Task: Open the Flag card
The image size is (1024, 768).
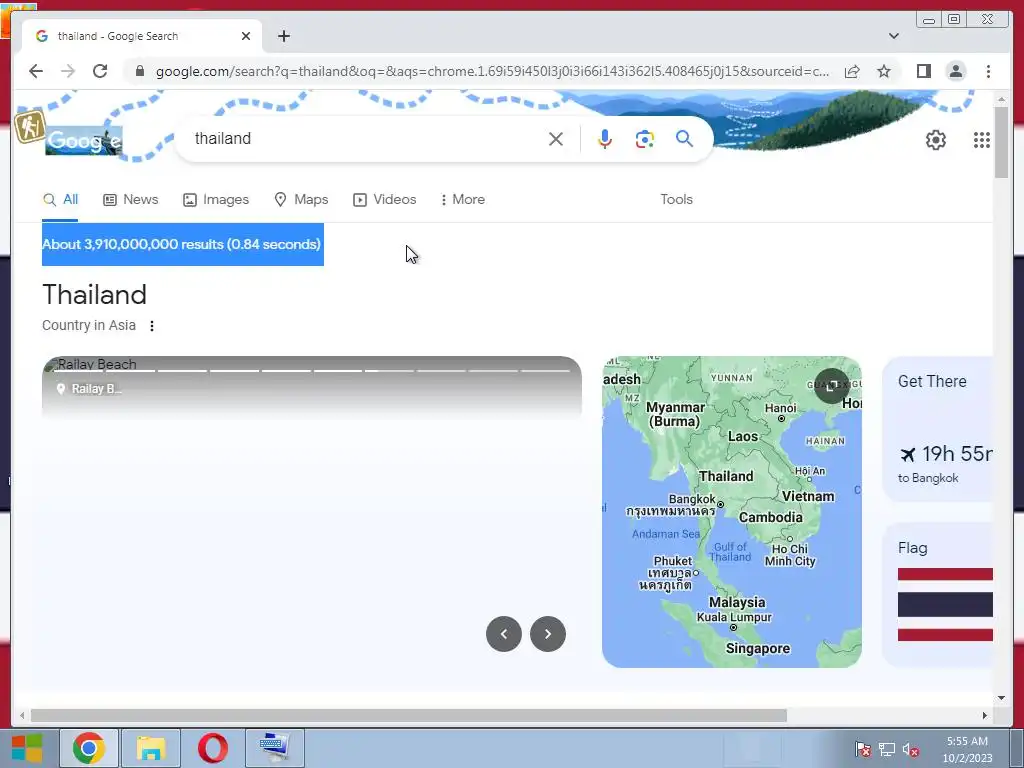Action: 938,595
